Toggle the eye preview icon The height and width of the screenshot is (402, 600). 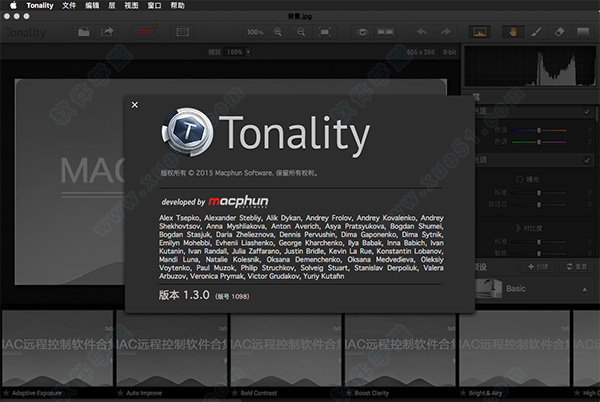(362, 32)
